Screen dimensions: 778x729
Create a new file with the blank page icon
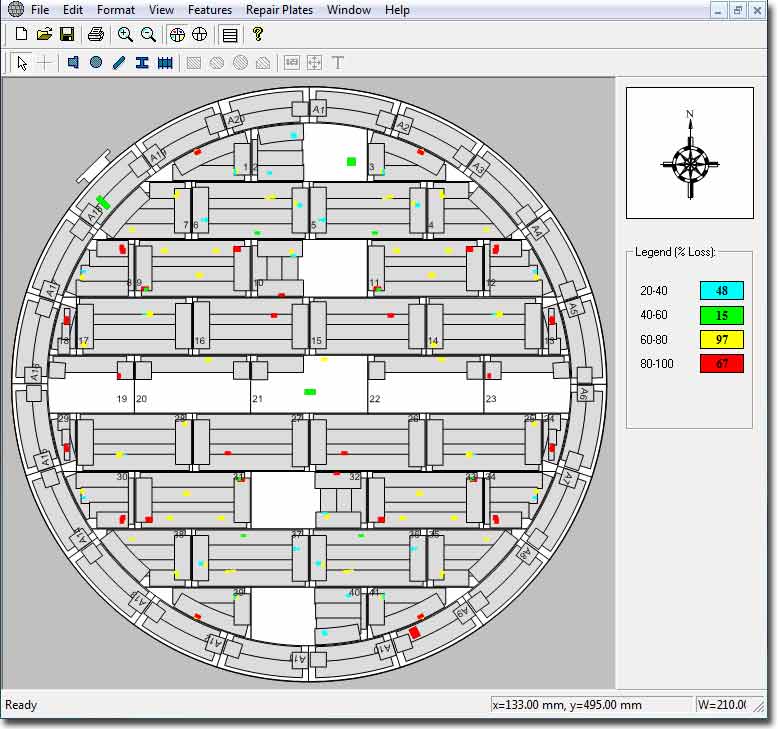(21, 34)
